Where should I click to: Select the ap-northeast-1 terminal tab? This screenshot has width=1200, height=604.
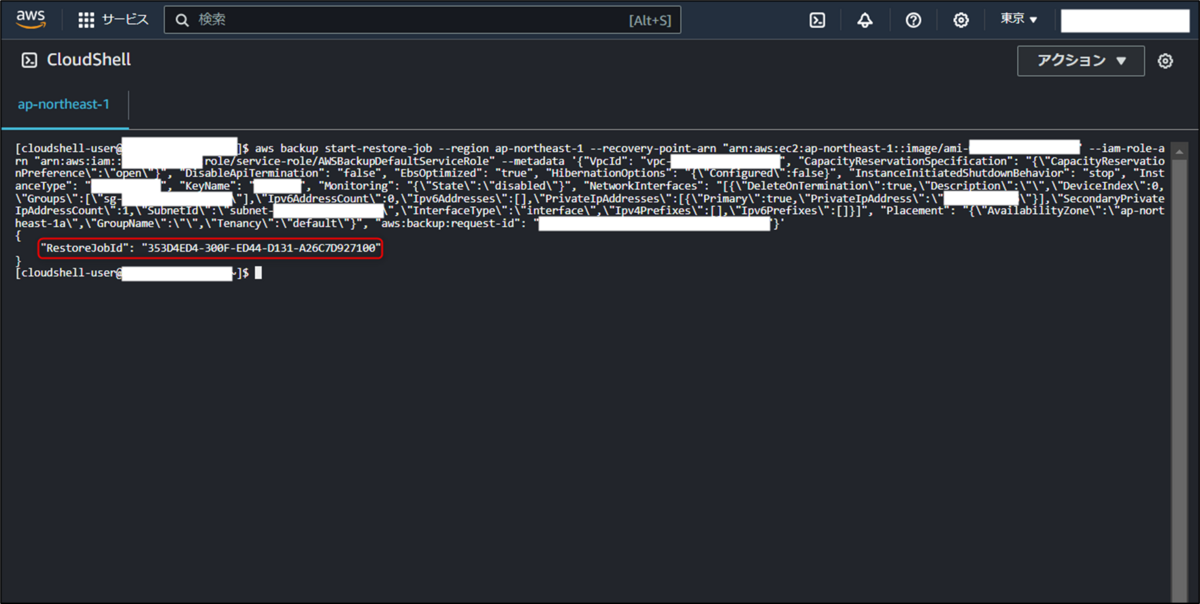tap(64, 105)
